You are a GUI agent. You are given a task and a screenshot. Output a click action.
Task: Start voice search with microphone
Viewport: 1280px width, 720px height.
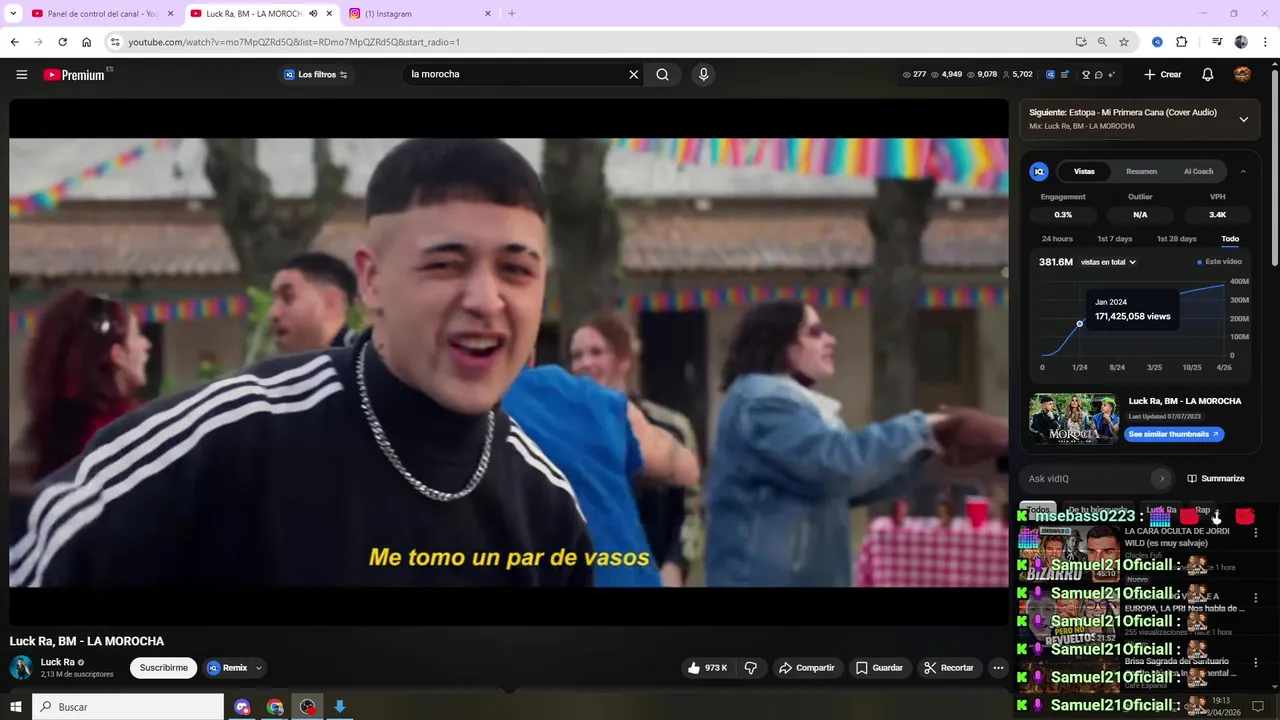coord(703,74)
